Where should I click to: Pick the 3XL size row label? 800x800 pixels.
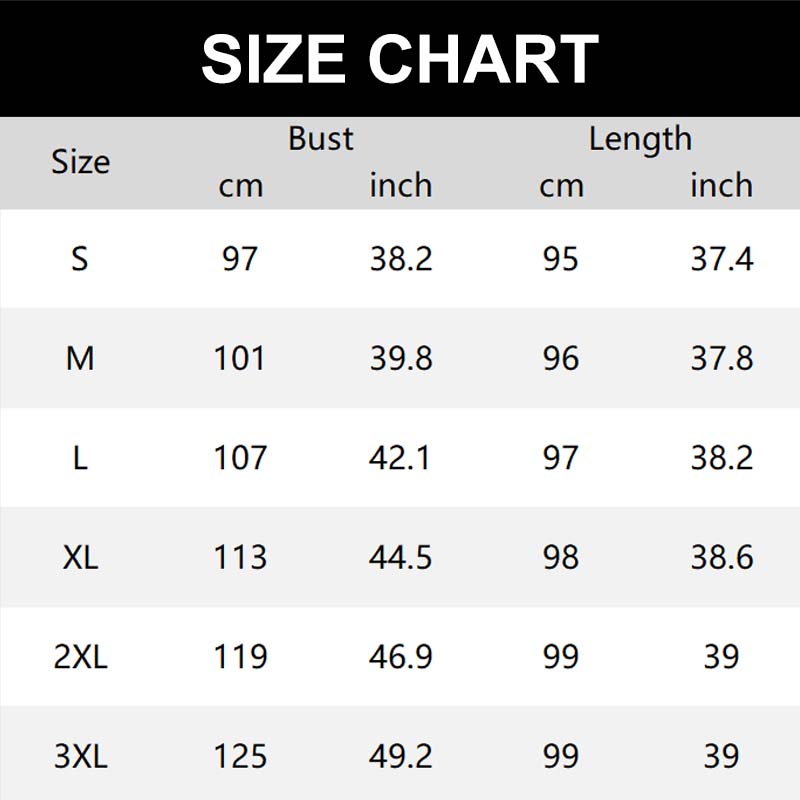pyautogui.click(x=80, y=756)
